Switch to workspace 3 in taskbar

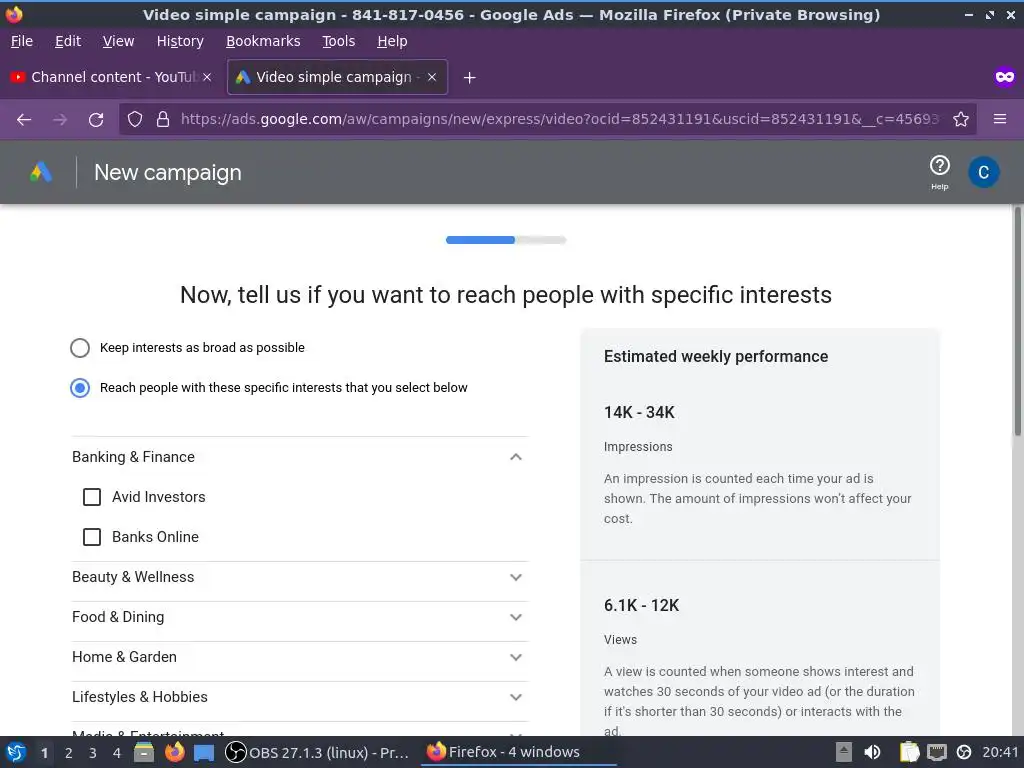click(x=92, y=753)
